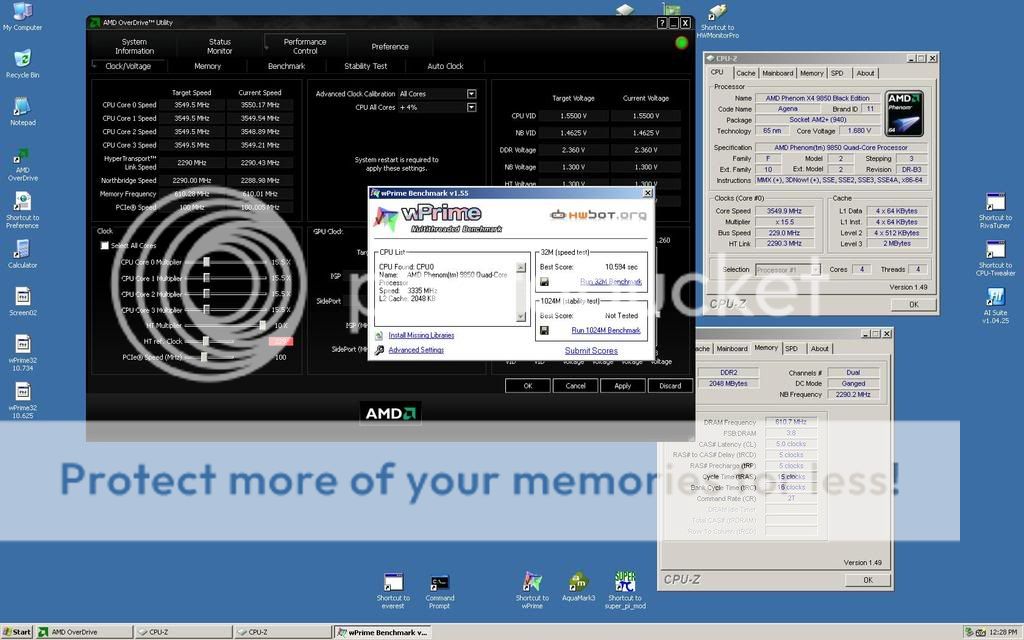Select the Clock/Voltage sub-tab

coord(128,66)
